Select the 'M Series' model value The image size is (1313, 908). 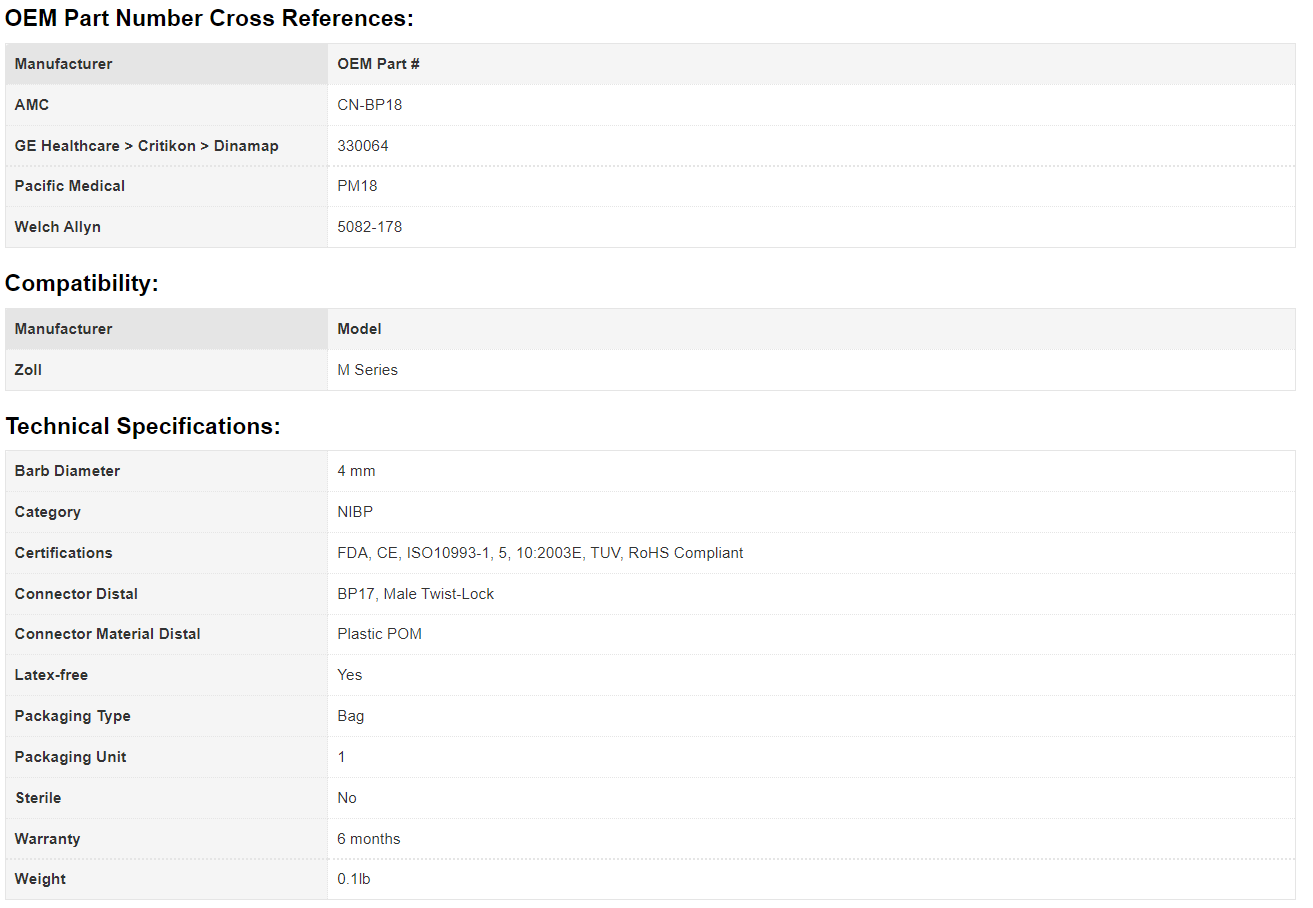point(367,370)
